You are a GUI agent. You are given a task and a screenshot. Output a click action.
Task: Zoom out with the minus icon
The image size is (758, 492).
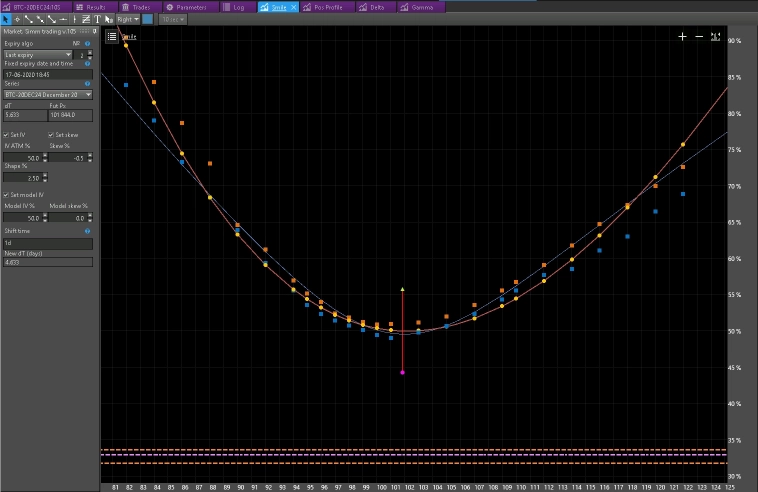[x=698, y=36]
